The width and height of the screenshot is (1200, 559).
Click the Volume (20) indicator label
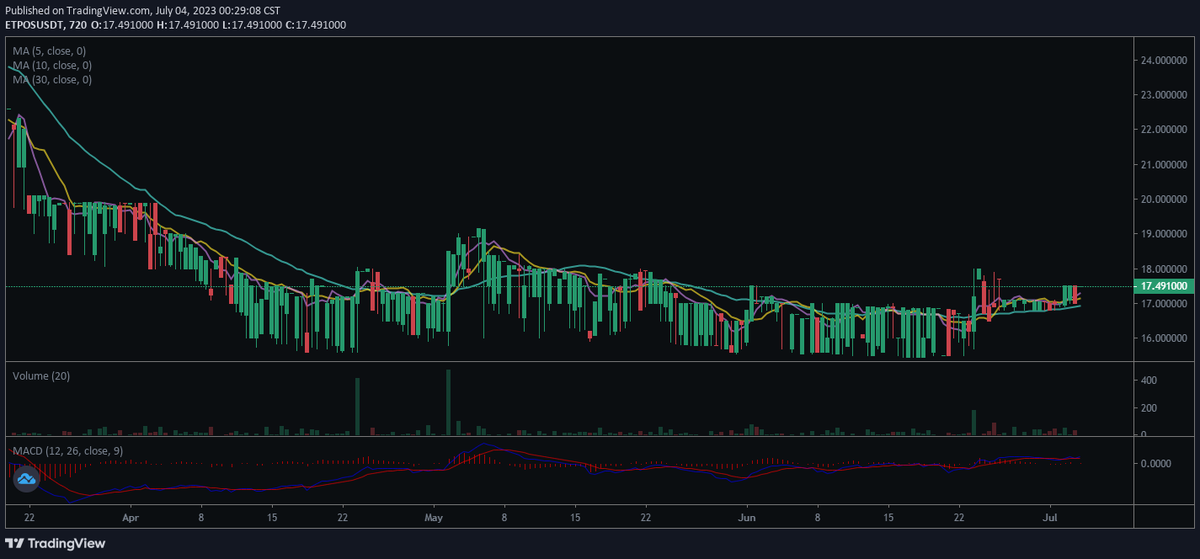coord(41,376)
